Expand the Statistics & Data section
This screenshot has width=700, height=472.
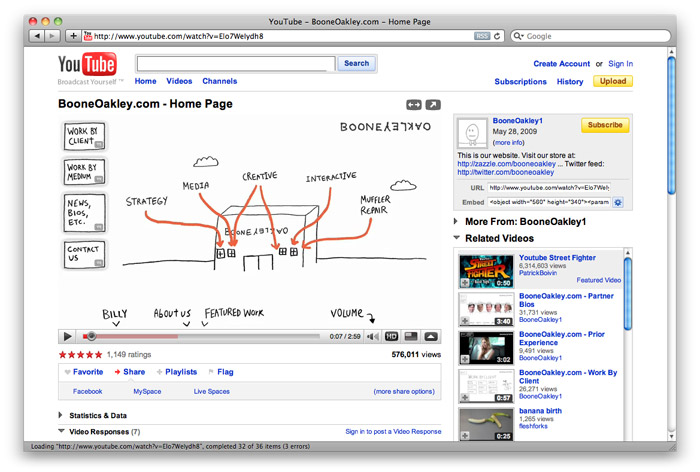61,415
